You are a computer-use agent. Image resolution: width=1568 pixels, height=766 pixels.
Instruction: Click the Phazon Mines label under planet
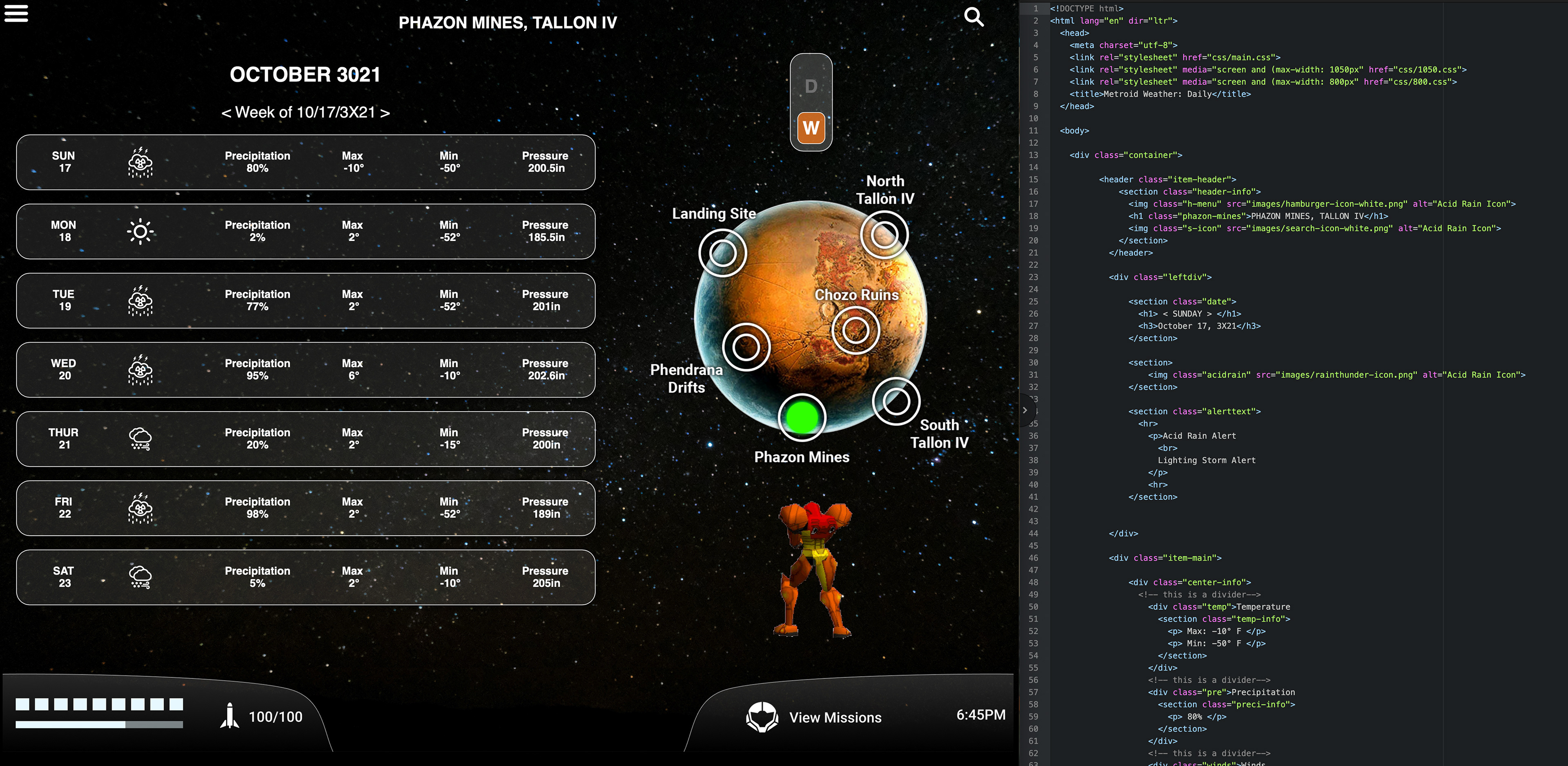pyautogui.click(x=802, y=457)
